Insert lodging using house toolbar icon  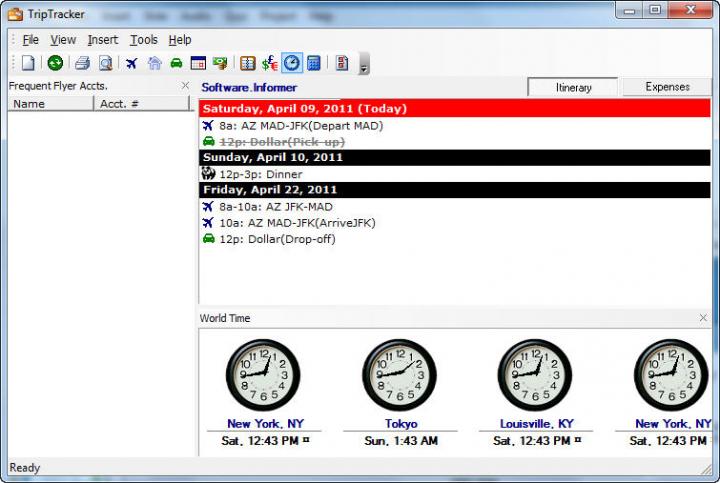[154, 63]
